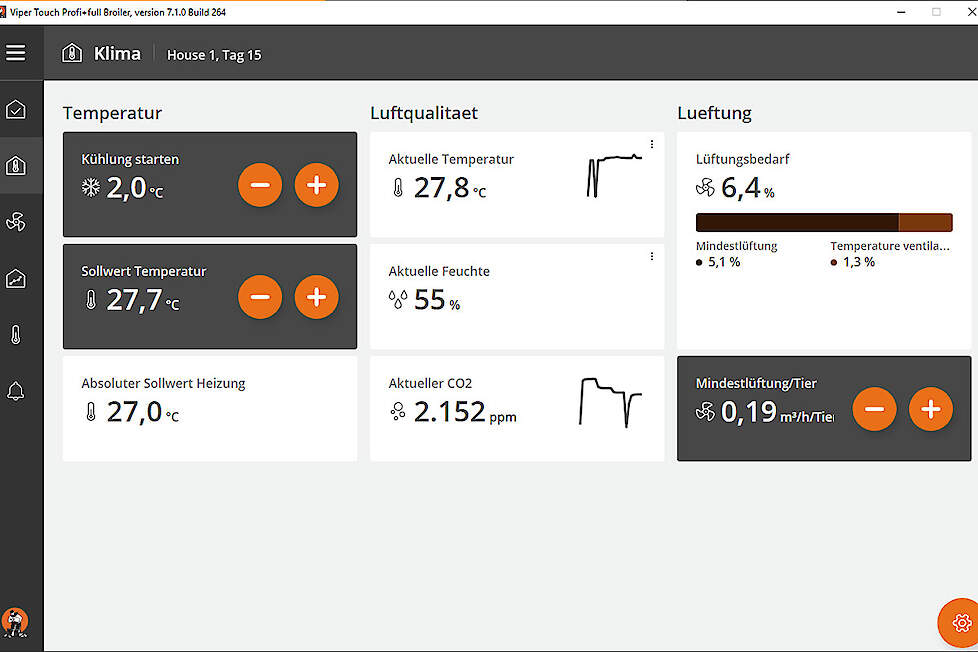Click the Viper Touch title bar app icon
This screenshot has width=978, height=652.
4,12
